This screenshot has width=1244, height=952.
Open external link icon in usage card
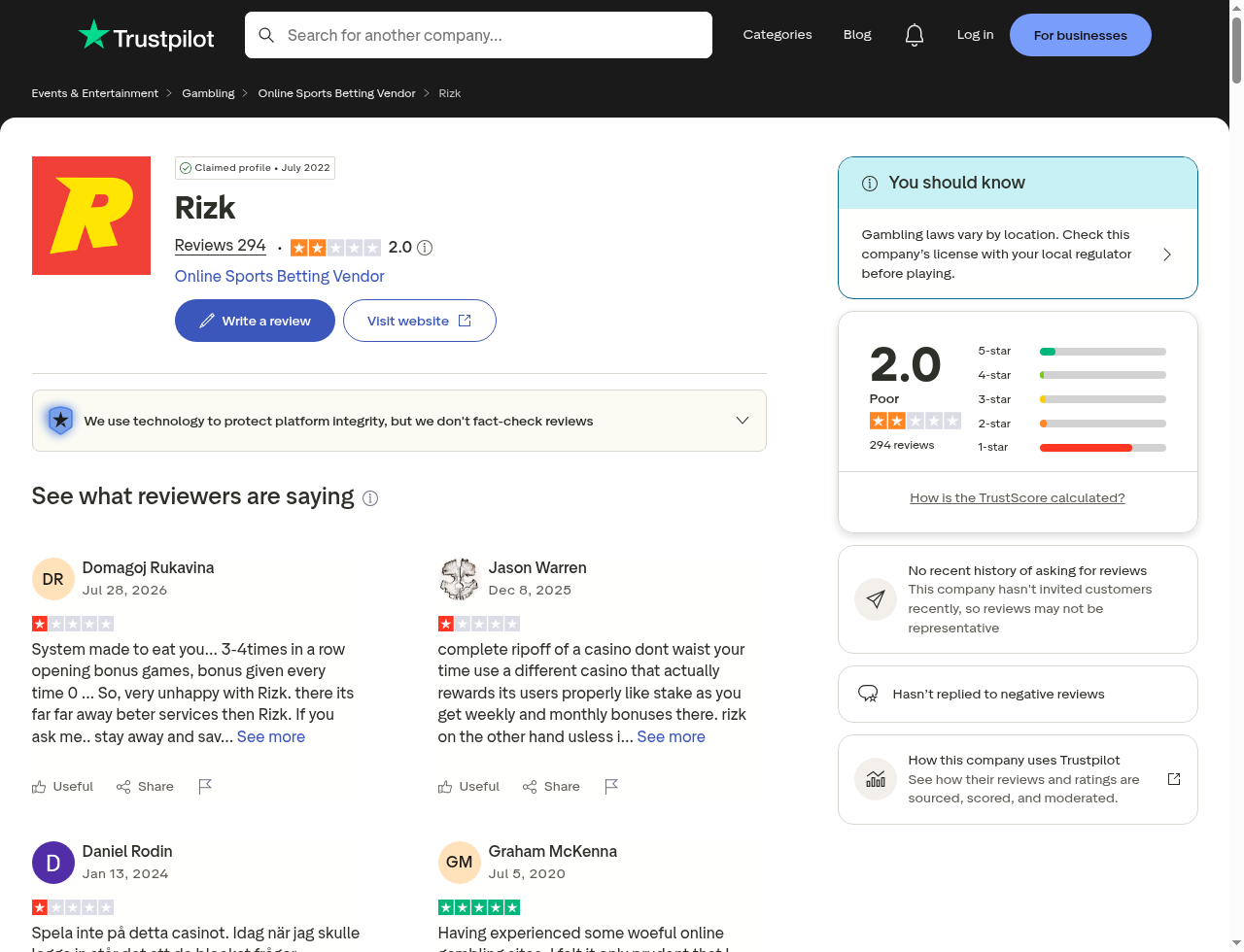coord(1174,779)
